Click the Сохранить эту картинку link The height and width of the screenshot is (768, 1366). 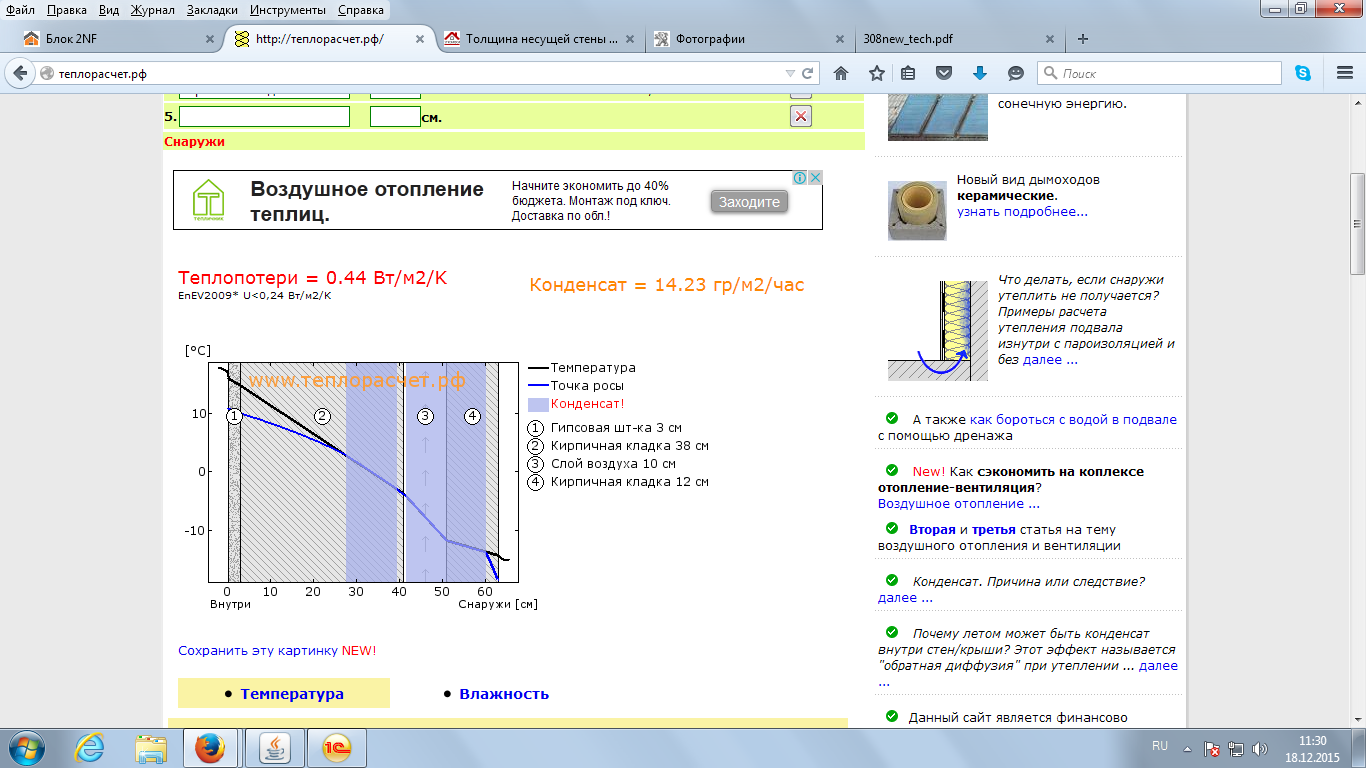[258, 650]
